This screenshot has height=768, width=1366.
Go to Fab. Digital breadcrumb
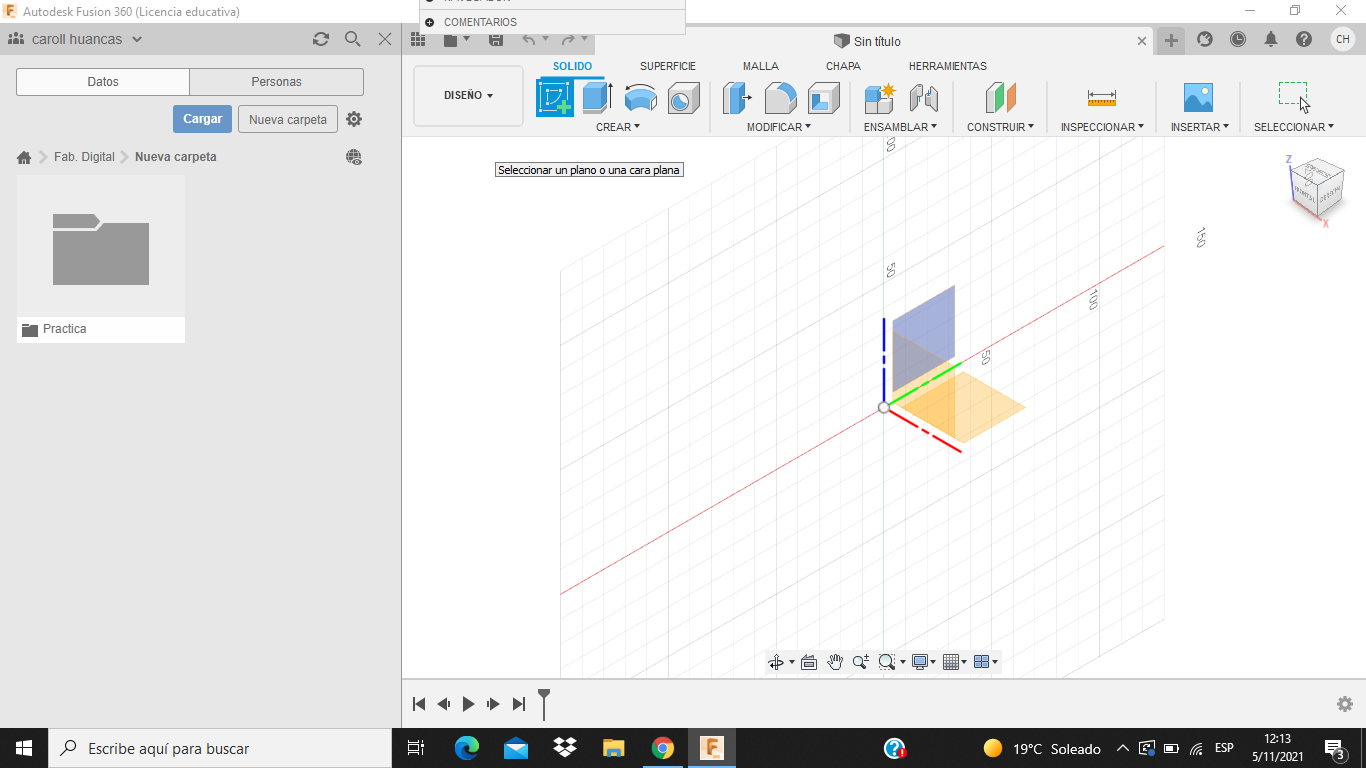coord(84,157)
